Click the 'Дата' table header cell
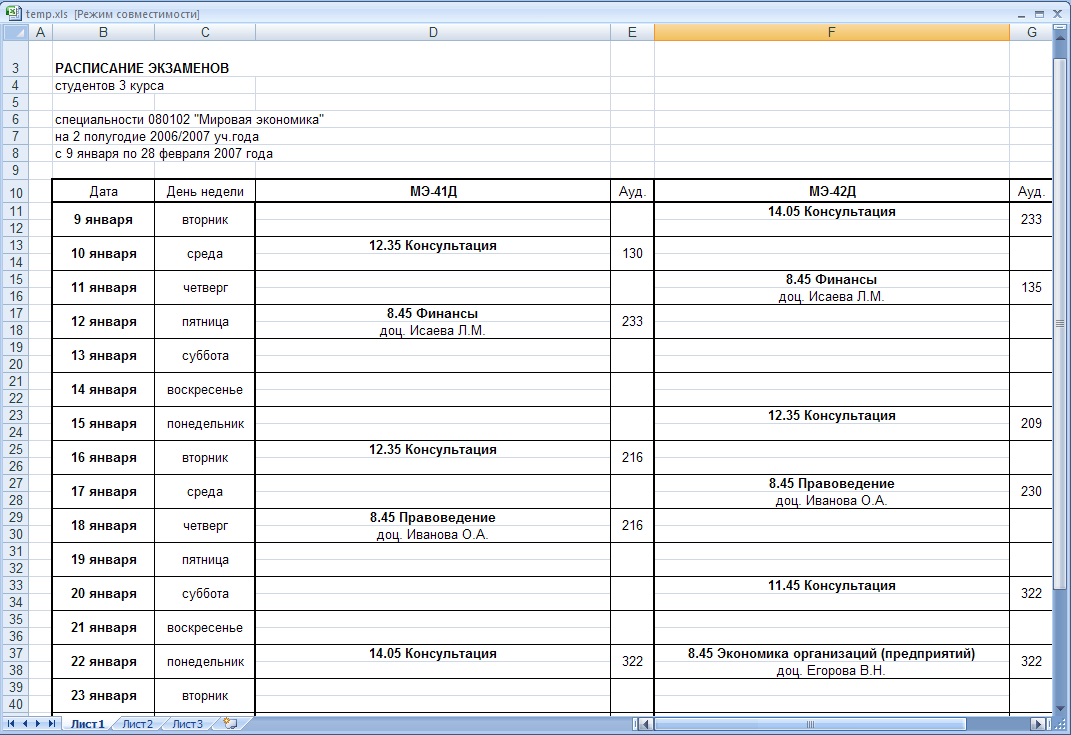This screenshot has width=1071, height=735. (103, 191)
